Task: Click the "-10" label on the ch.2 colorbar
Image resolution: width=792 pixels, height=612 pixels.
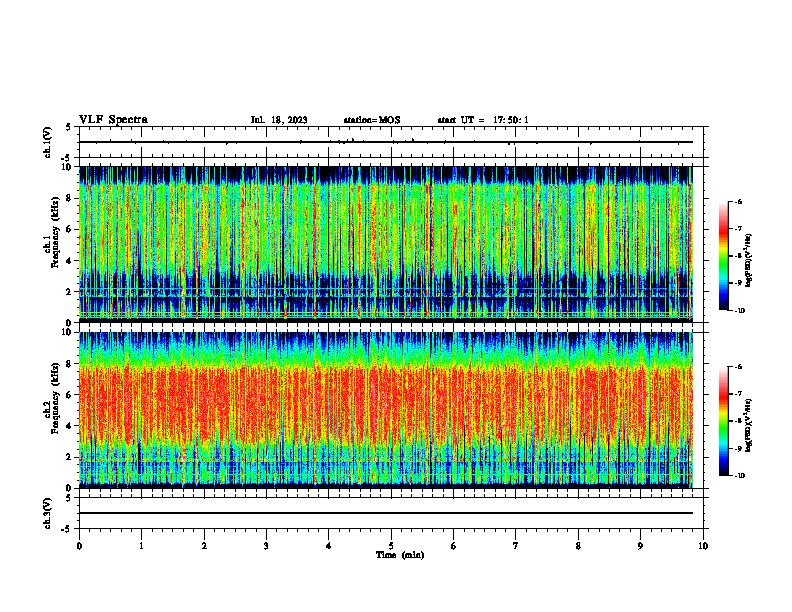Action: (x=740, y=476)
